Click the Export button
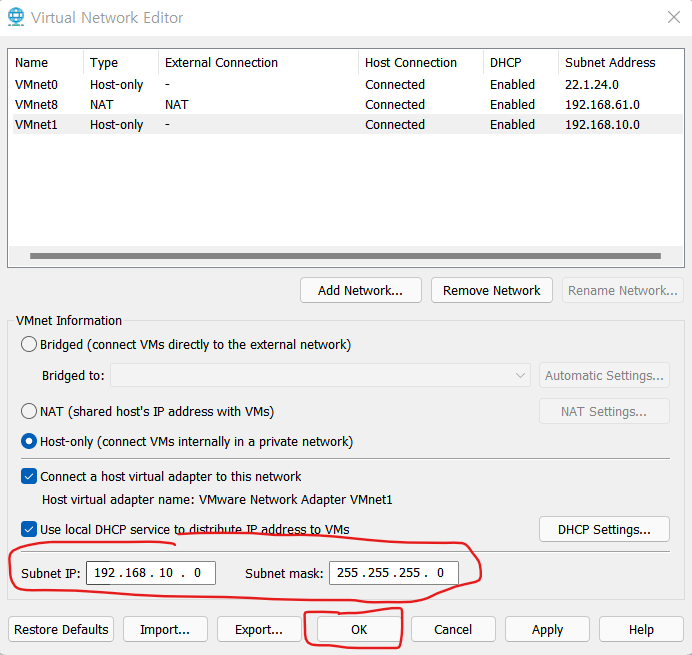Image resolution: width=692 pixels, height=655 pixels. (259, 629)
